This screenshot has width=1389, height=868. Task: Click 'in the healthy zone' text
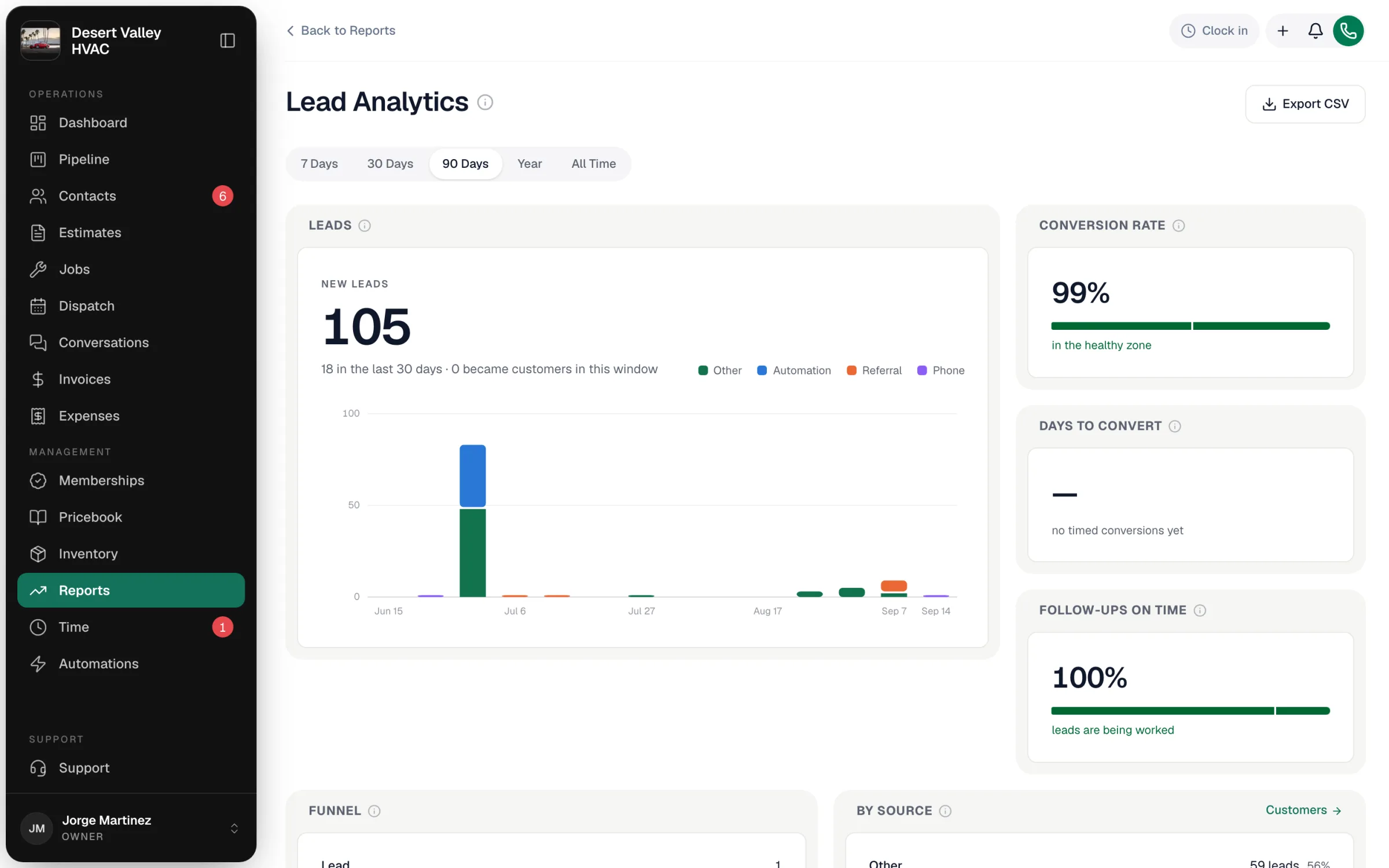1101,345
